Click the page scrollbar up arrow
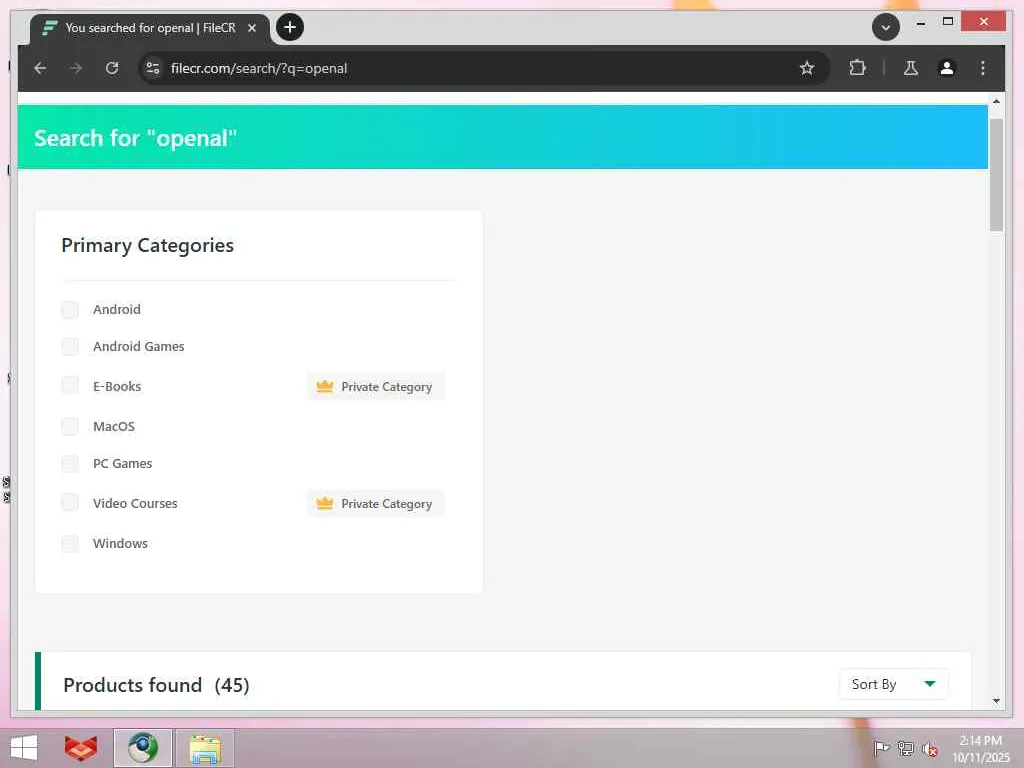The height and width of the screenshot is (768, 1024). click(x=996, y=101)
